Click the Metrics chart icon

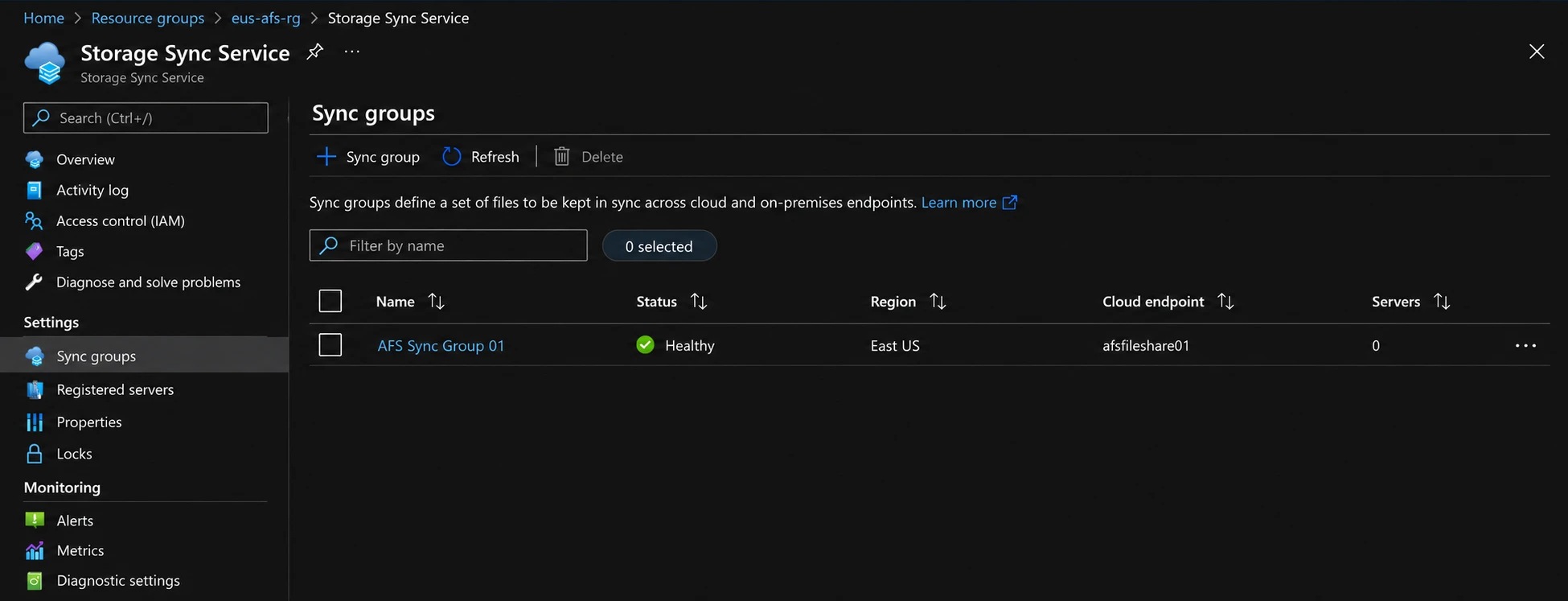pos(35,550)
